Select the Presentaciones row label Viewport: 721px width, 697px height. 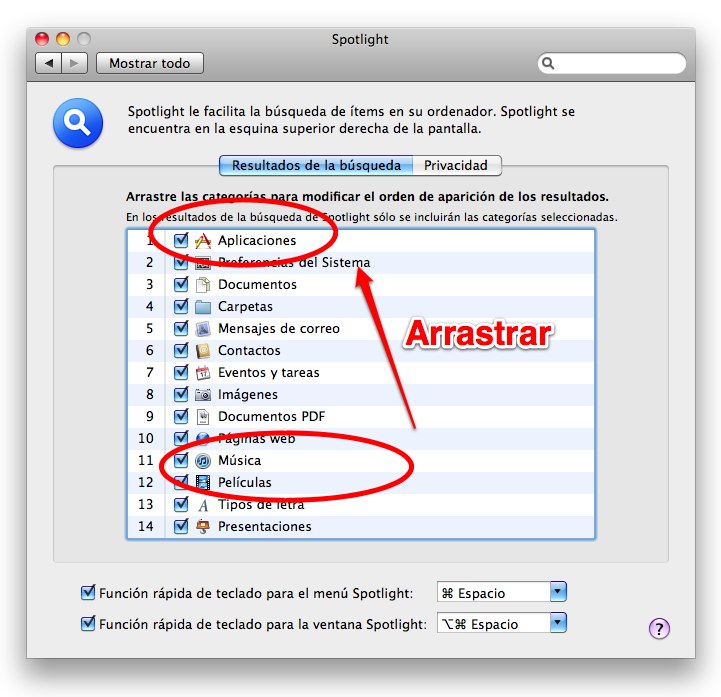(x=265, y=526)
